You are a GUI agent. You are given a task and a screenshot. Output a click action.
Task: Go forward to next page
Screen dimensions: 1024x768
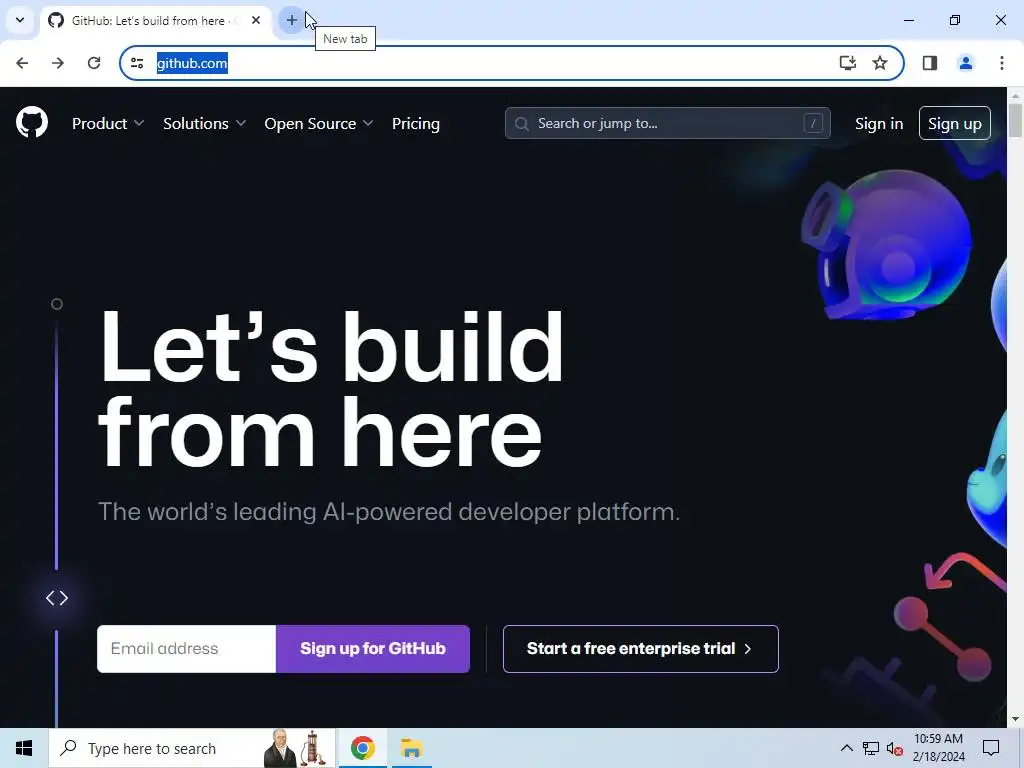click(x=58, y=63)
